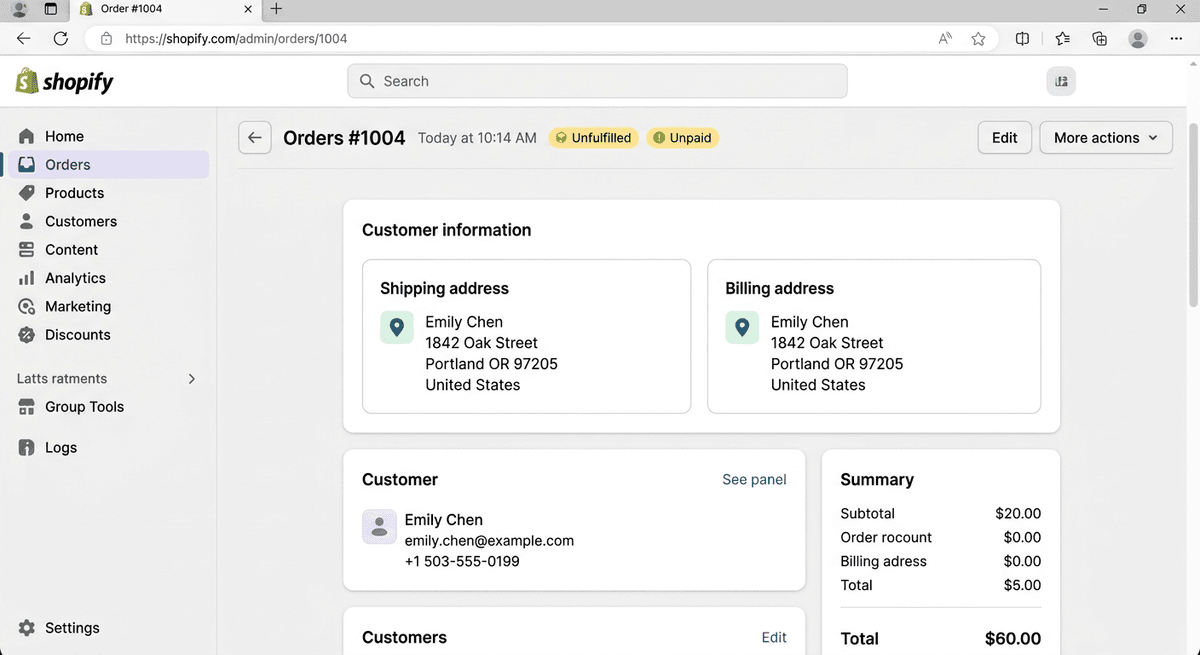Open Products from the sidebar
This screenshot has width=1200, height=655.
[27, 192]
